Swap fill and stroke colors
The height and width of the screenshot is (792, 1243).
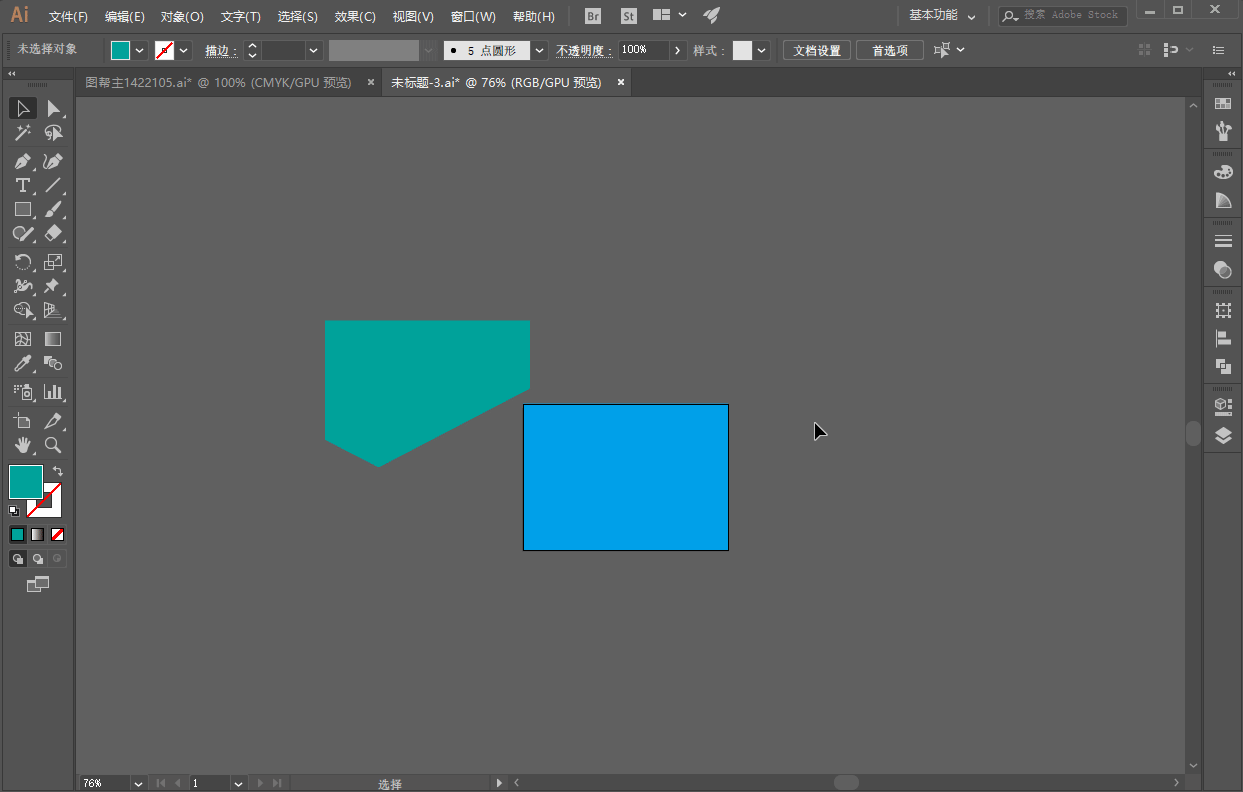coord(58,471)
